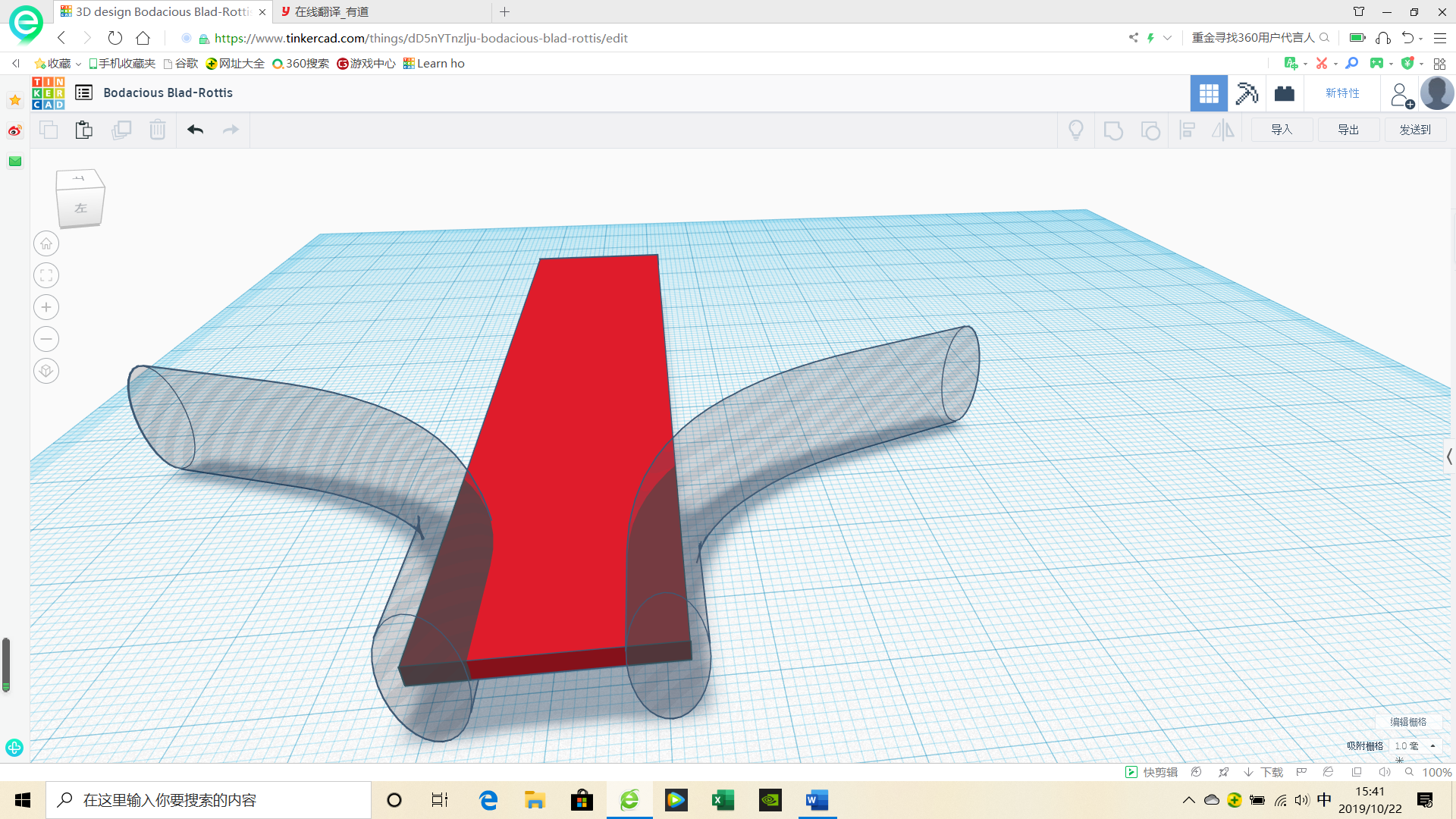Go to browser home page
1456x819 pixels.
coord(143,38)
